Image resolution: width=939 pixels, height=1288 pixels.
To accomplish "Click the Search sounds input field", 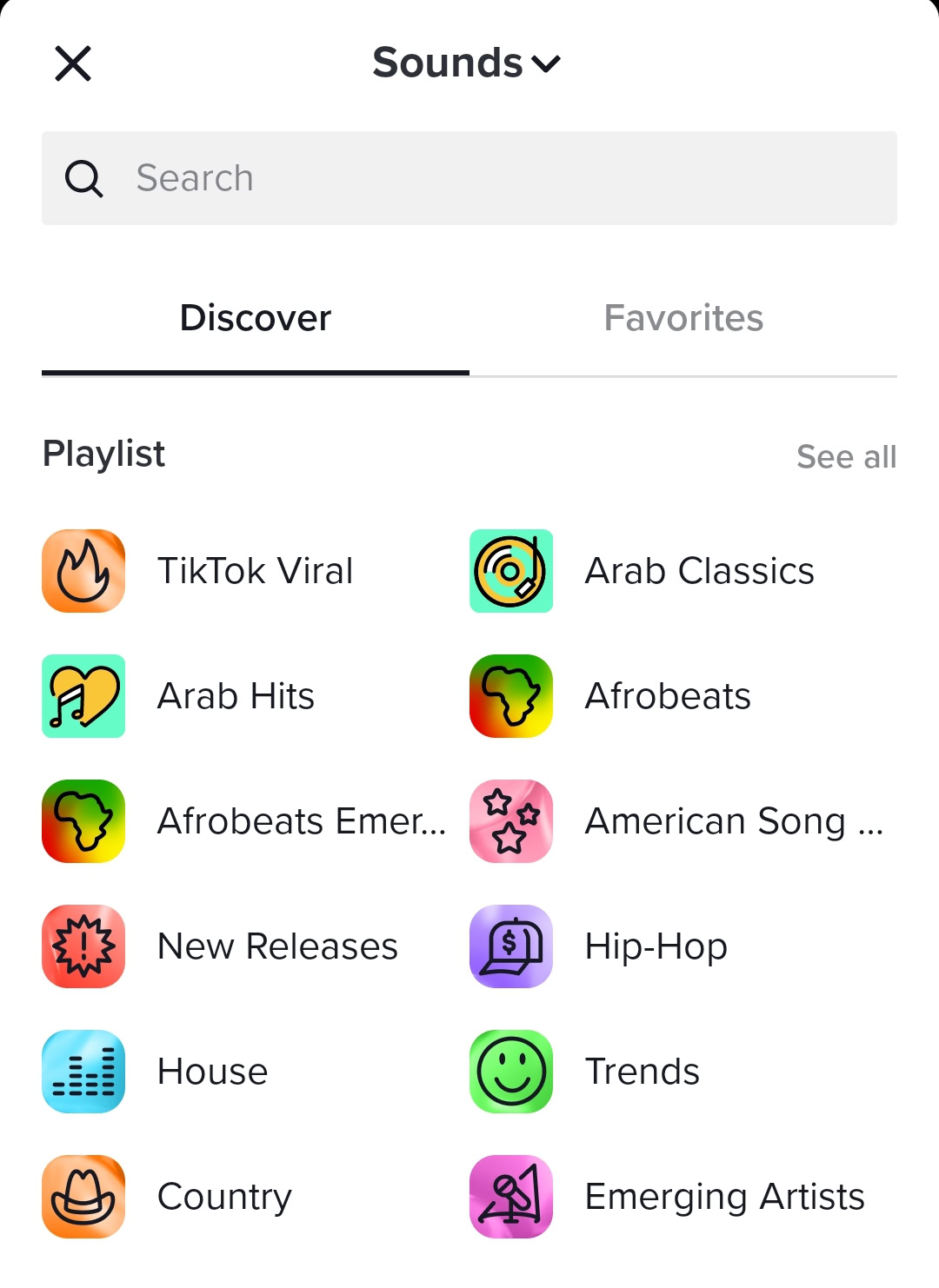I will (x=504, y=178).
